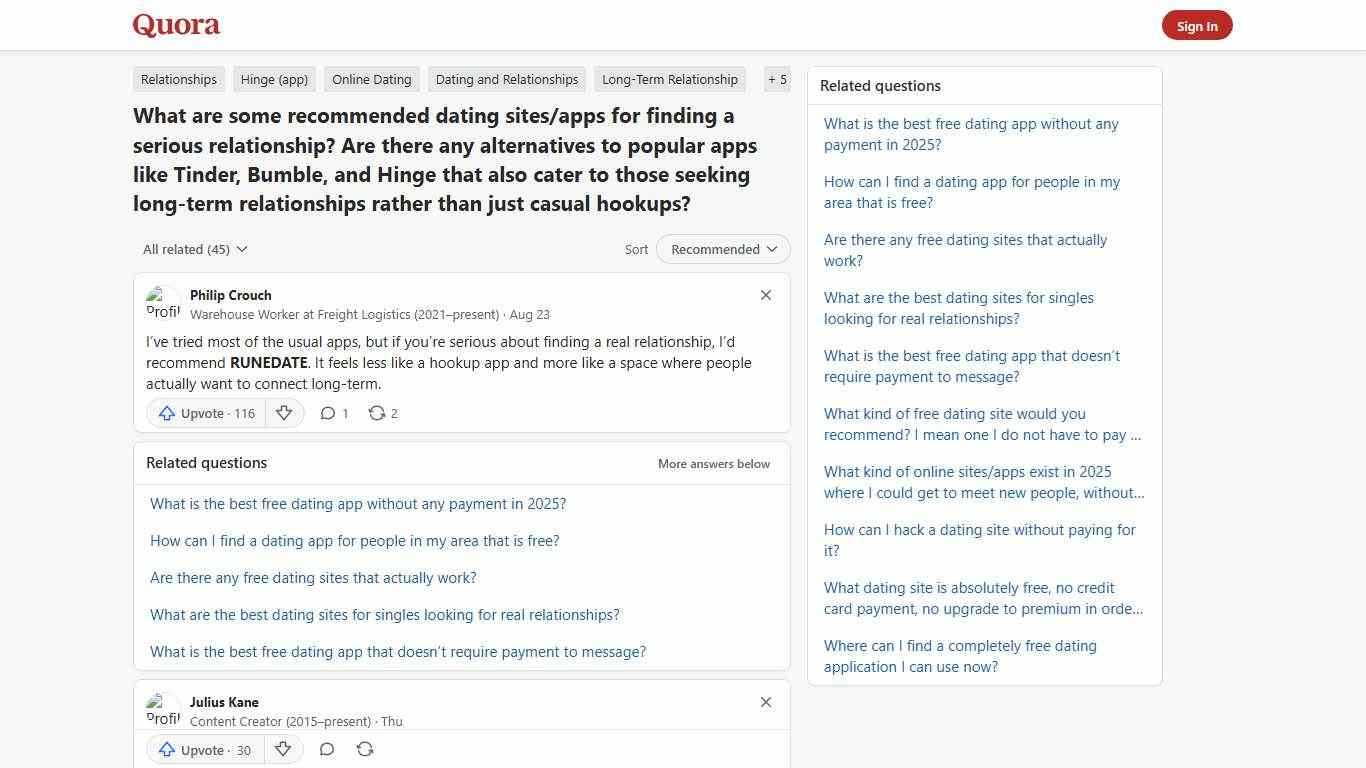This screenshot has width=1366, height=768.
Task: Open comments on Julius Kane's answer
Action: click(x=327, y=748)
